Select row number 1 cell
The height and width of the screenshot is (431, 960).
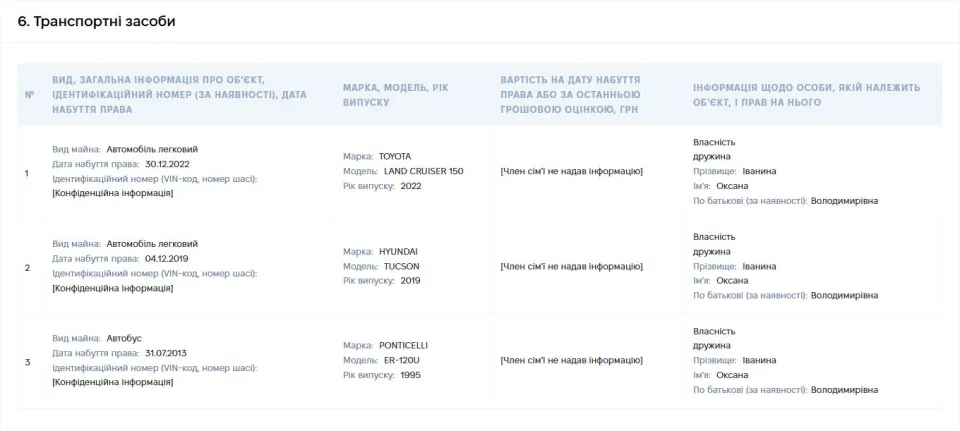(26, 173)
